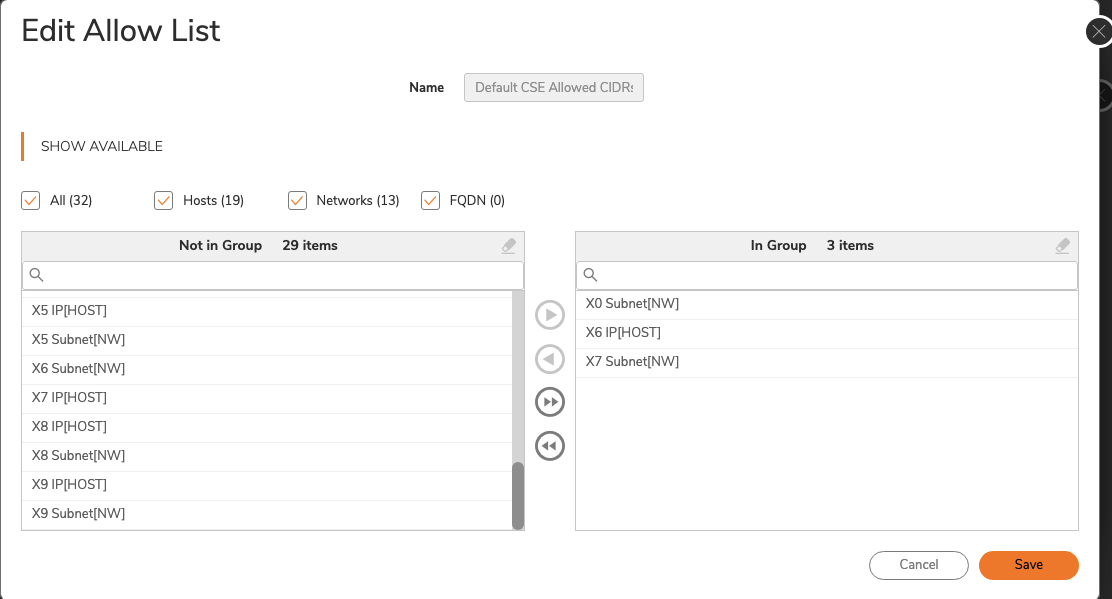The height and width of the screenshot is (599, 1112).
Task: Click the move-right single arrow icon
Action: point(550,316)
